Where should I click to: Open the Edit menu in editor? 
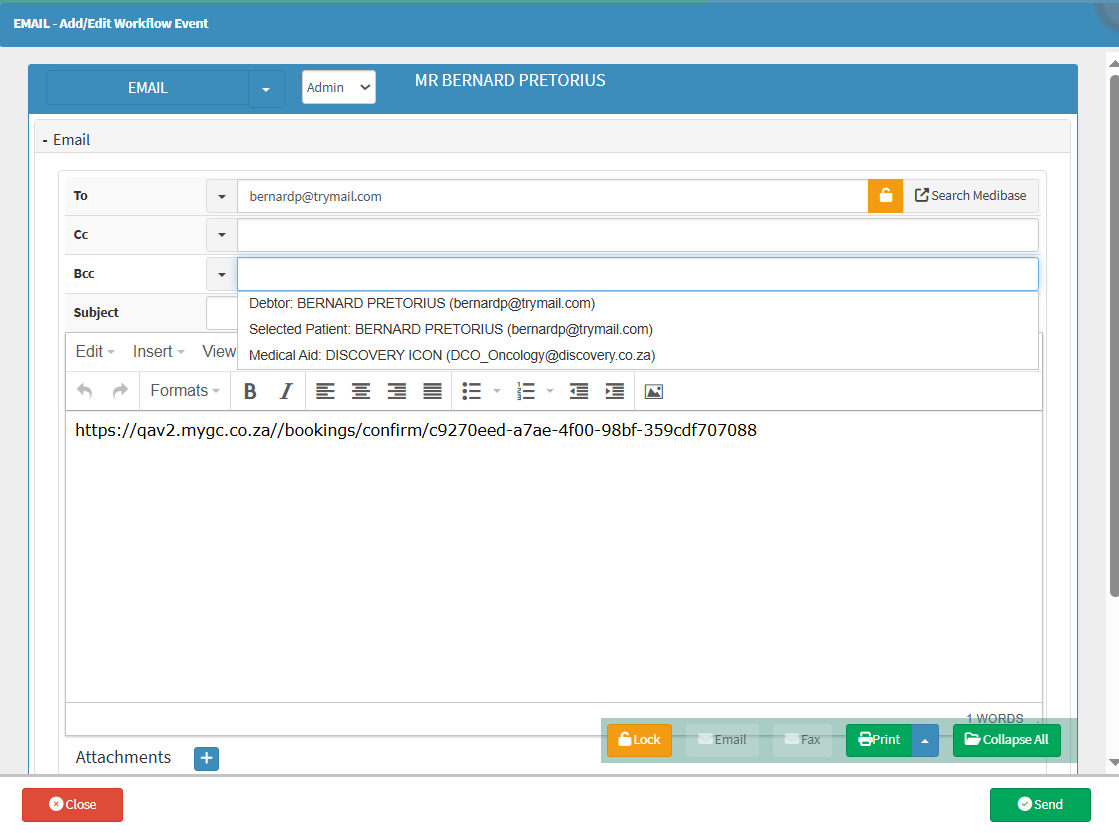click(x=95, y=352)
